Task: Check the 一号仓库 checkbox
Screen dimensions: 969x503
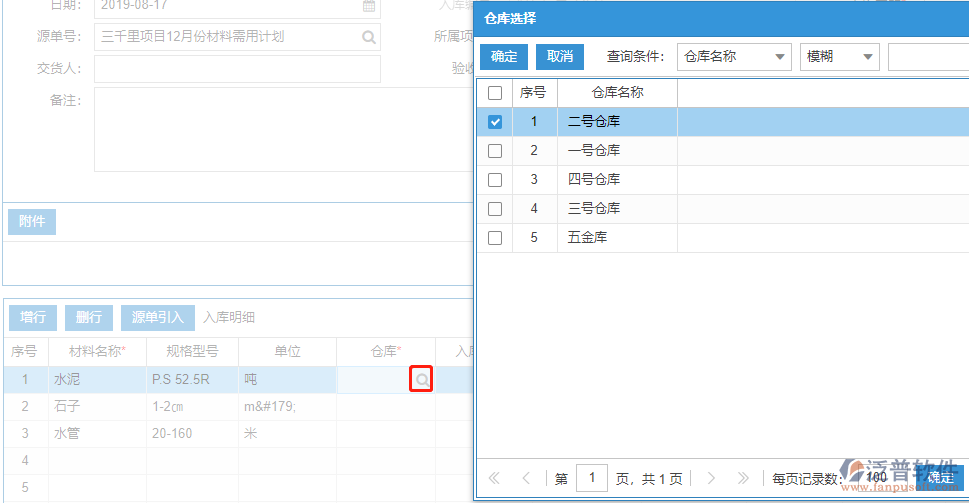Action: [x=494, y=151]
